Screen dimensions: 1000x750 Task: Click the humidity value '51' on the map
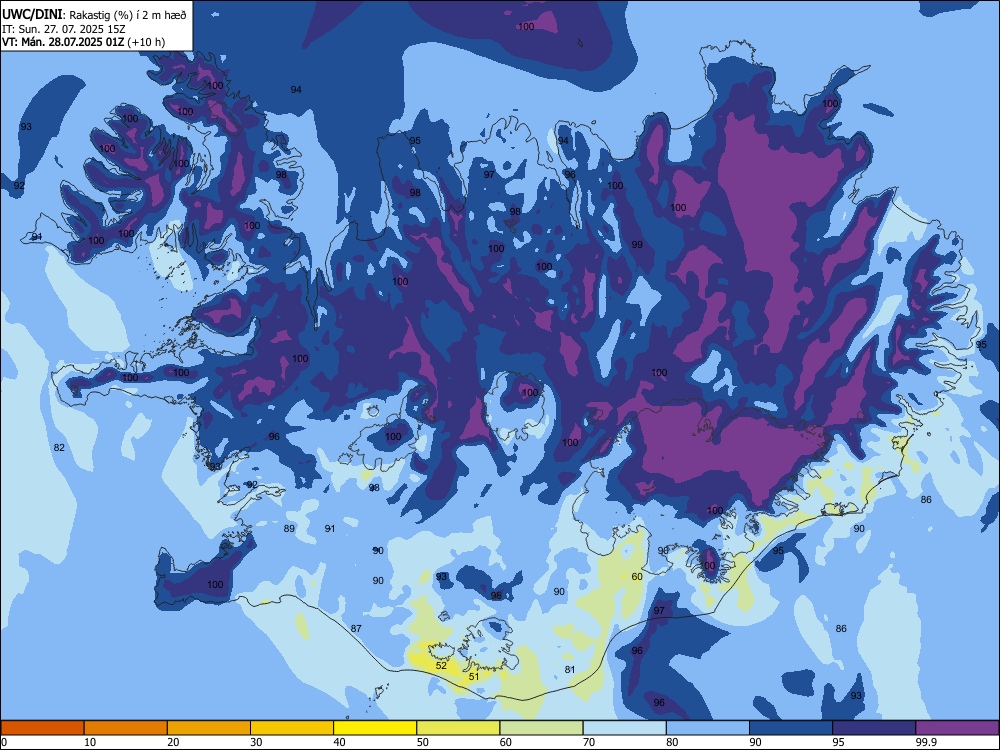474,677
